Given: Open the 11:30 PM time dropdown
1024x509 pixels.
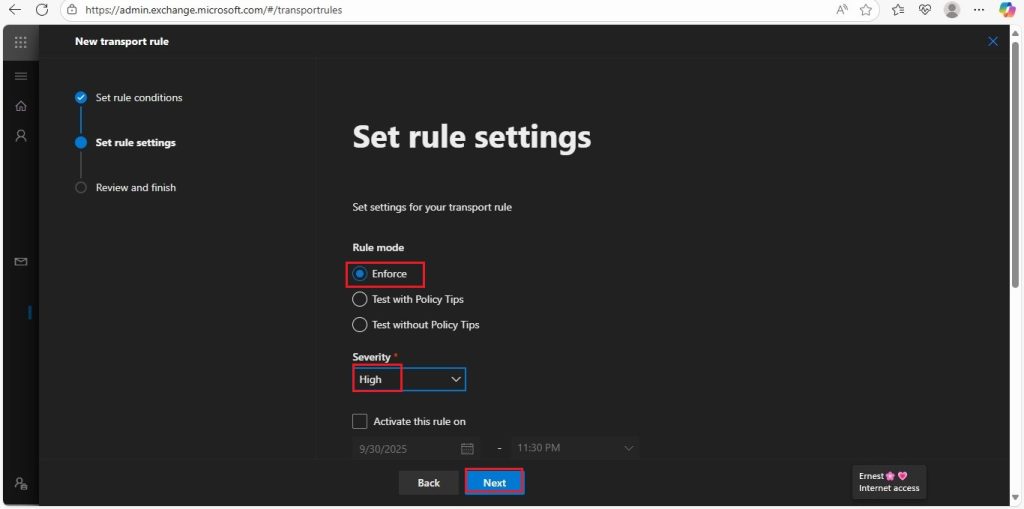Looking at the screenshot, I should [575, 448].
